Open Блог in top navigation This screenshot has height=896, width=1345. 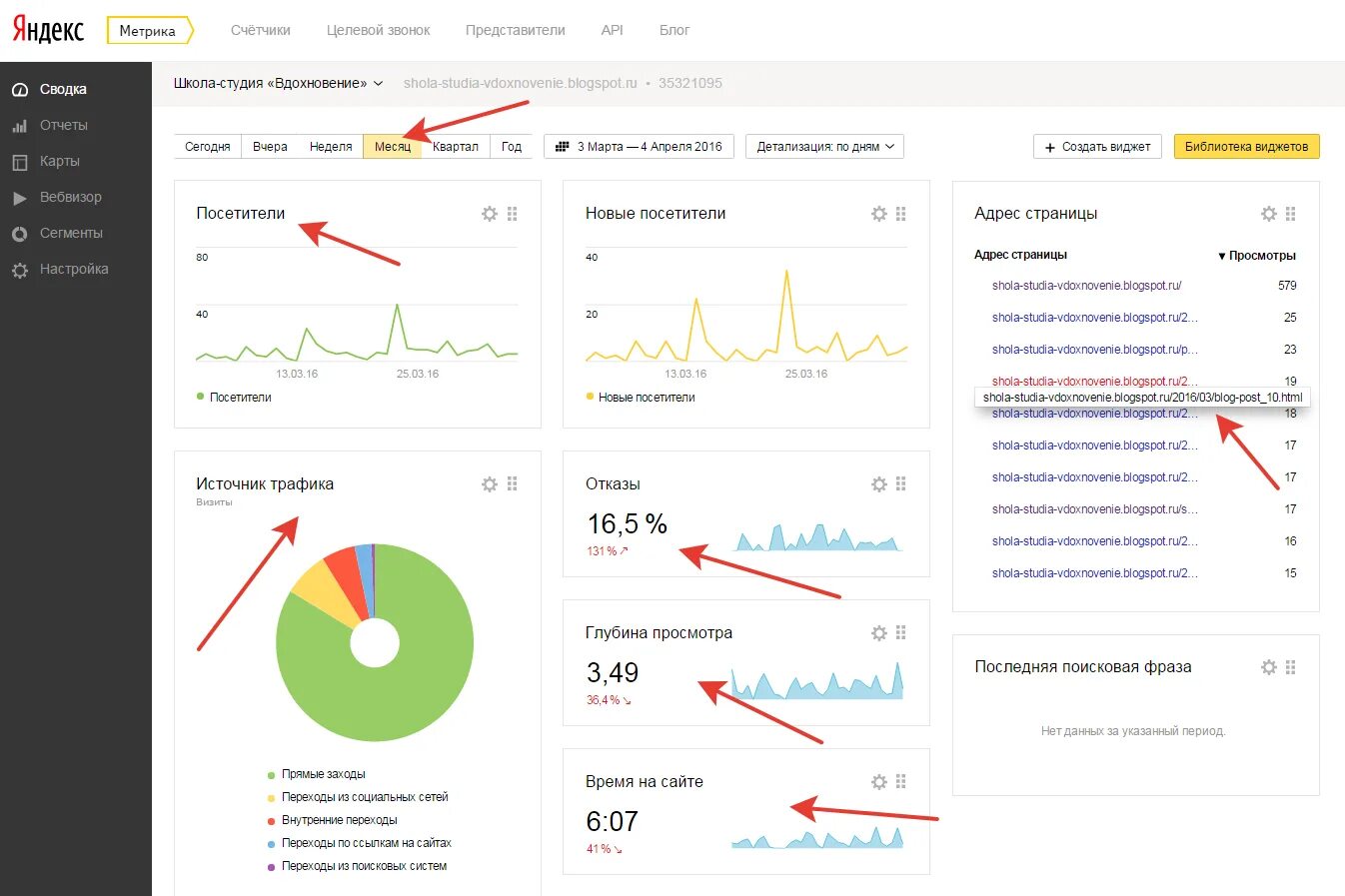[674, 30]
